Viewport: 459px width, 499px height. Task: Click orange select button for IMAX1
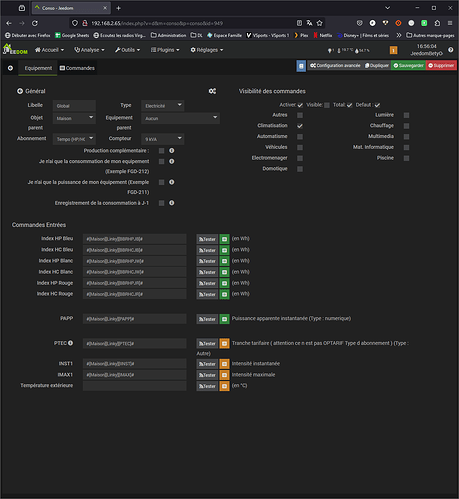point(225,375)
